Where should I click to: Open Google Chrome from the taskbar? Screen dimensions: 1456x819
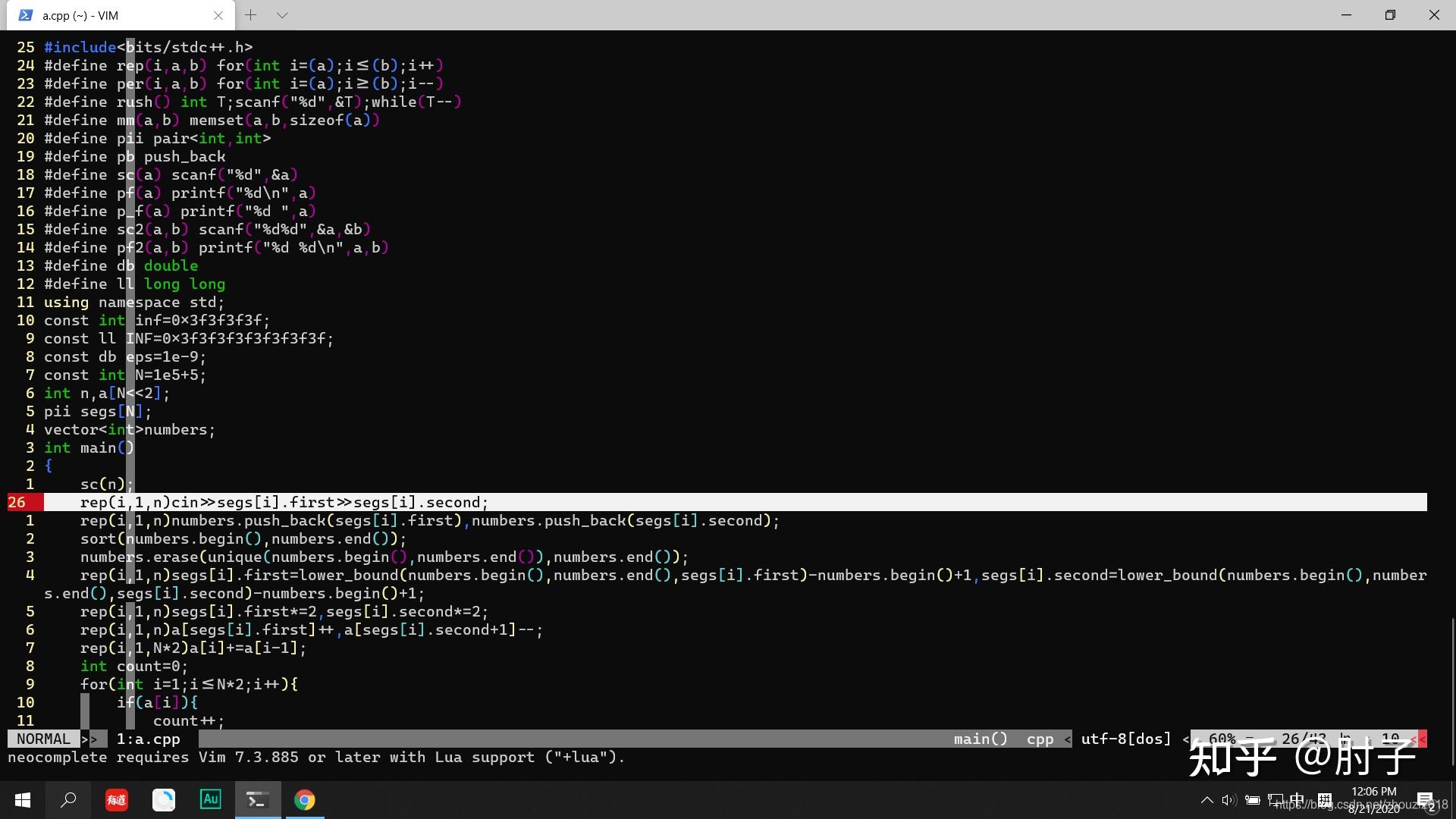point(304,800)
